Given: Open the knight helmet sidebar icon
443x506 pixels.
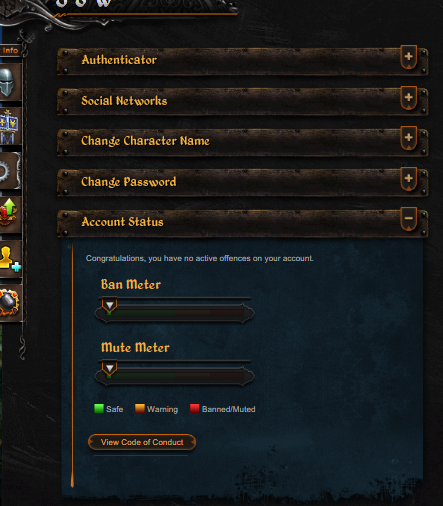Looking at the screenshot, I should pos(9,82).
